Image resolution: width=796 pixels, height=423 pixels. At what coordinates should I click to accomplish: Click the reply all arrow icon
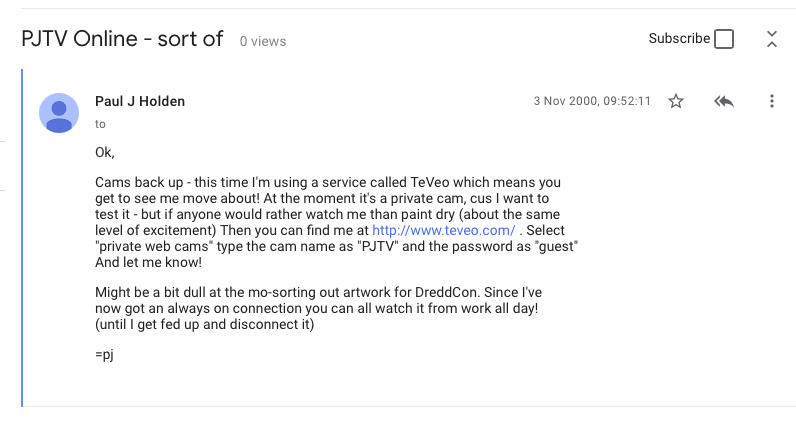(x=724, y=101)
